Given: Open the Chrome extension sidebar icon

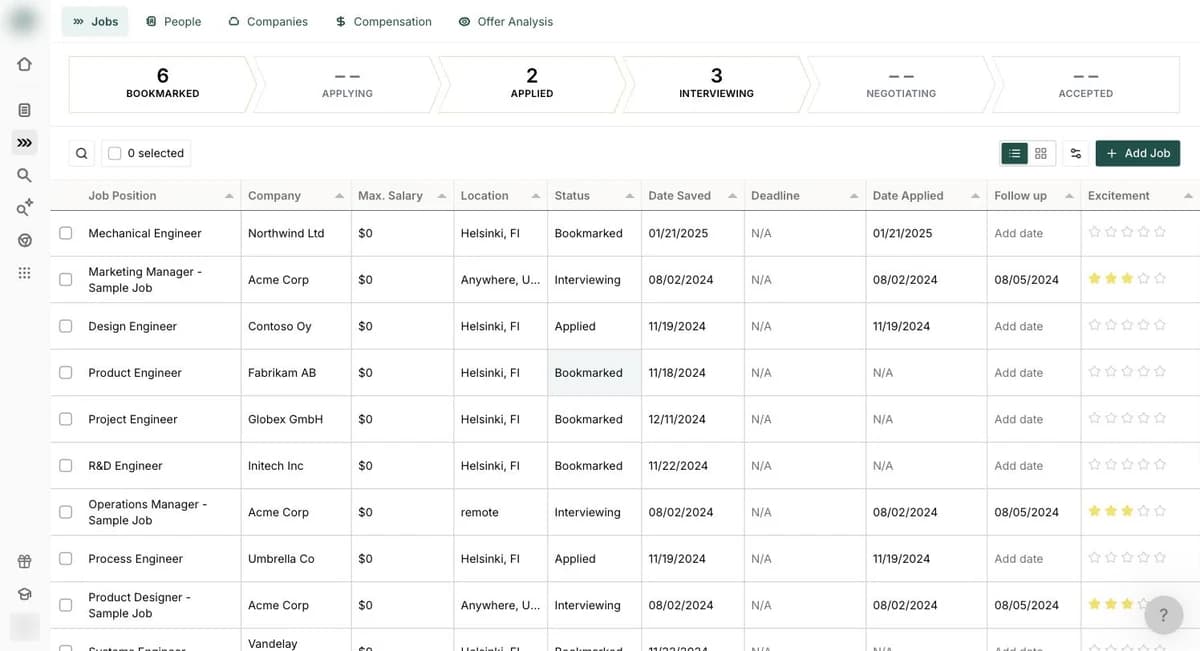Looking at the screenshot, I should 24,240.
